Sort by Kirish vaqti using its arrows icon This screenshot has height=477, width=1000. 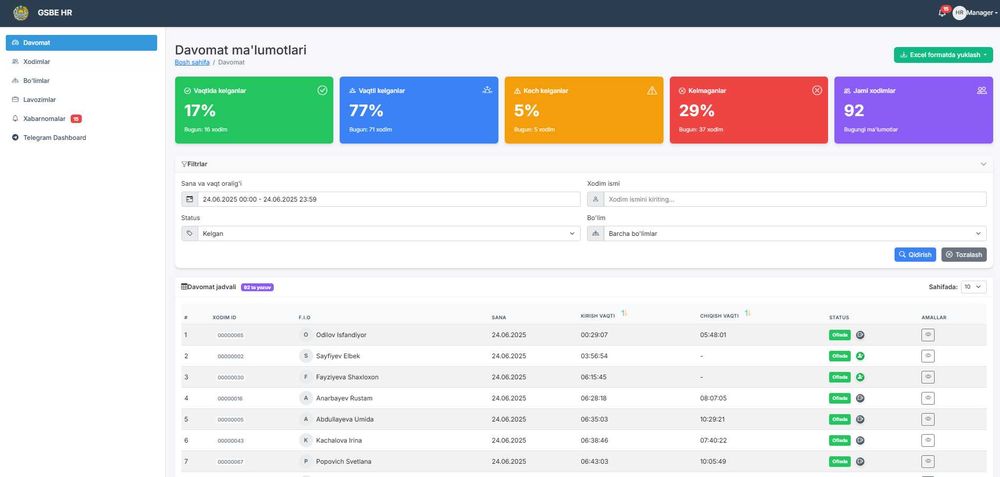coord(624,313)
